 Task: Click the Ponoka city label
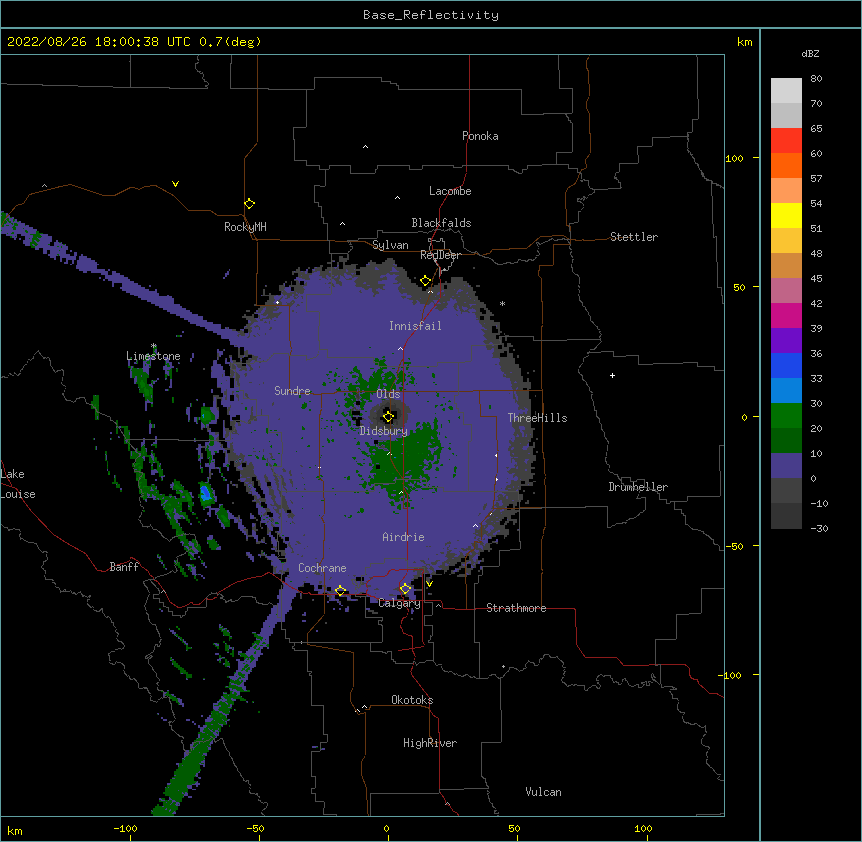[480, 136]
